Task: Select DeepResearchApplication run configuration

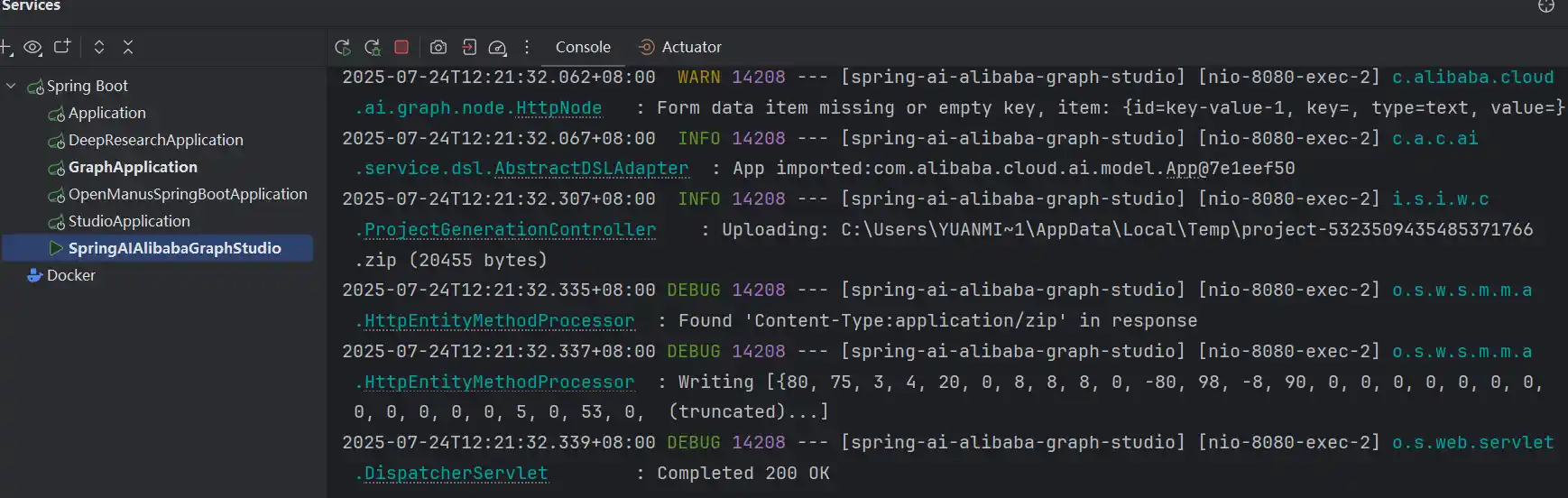Action: (x=155, y=140)
